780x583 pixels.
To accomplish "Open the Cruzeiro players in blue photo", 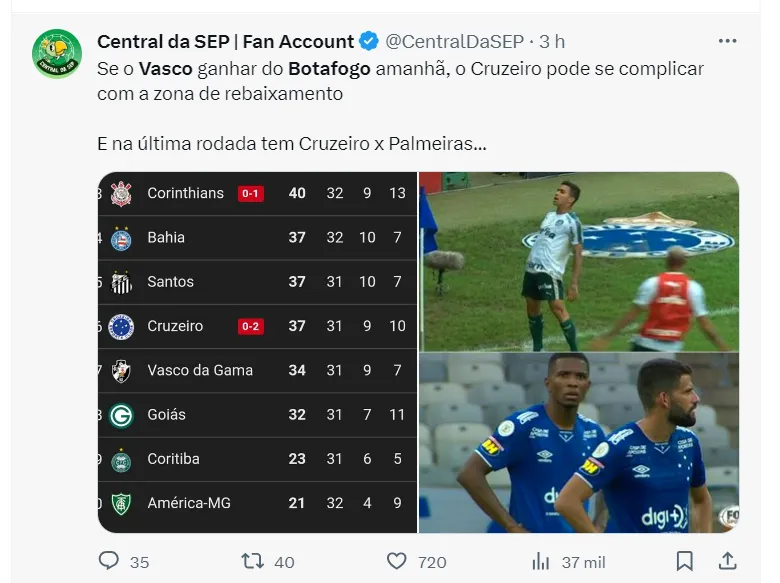I will (x=579, y=443).
